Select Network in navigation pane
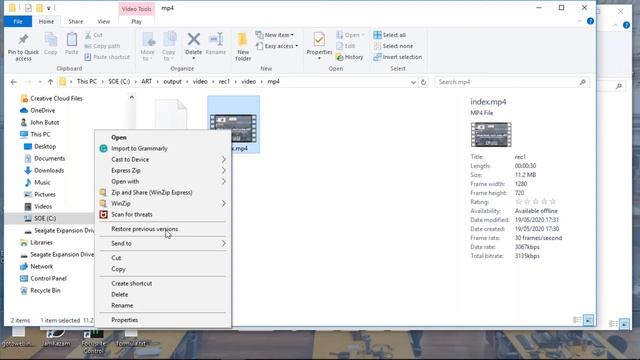The width and height of the screenshot is (640, 360). point(42,267)
